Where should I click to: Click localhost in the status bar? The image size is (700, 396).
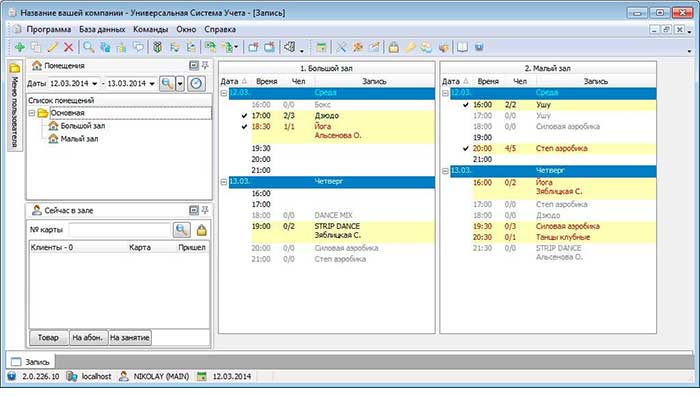96,376
